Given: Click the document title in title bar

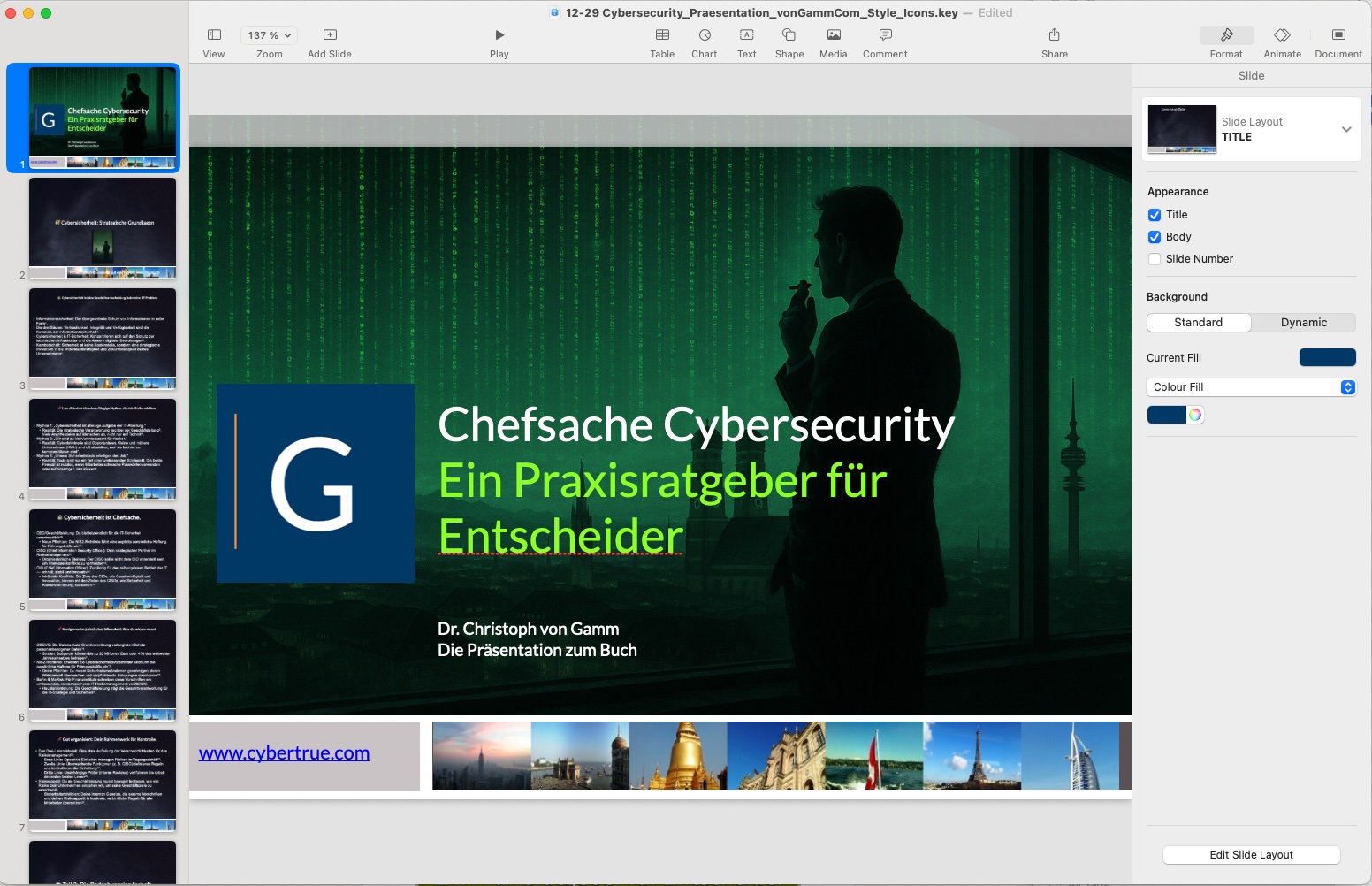Looking at the screenshot, I should [x=762, y=12].
